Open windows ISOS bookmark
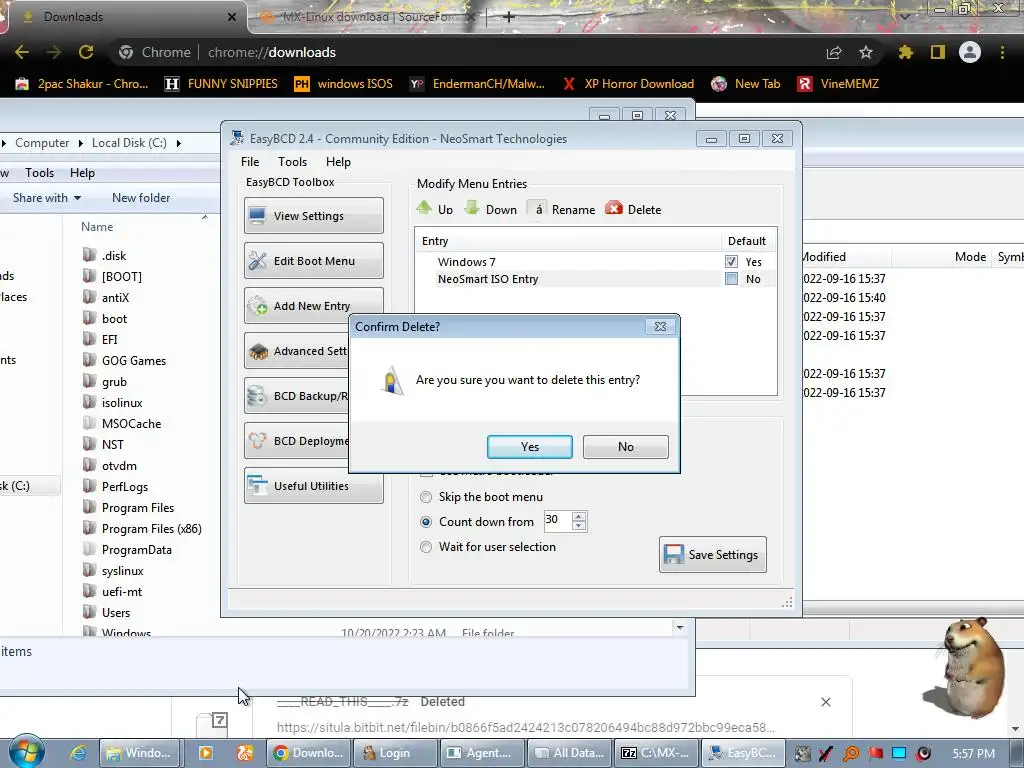Image resolution: width=1024 pixels, height=768 pixels. 344,84
